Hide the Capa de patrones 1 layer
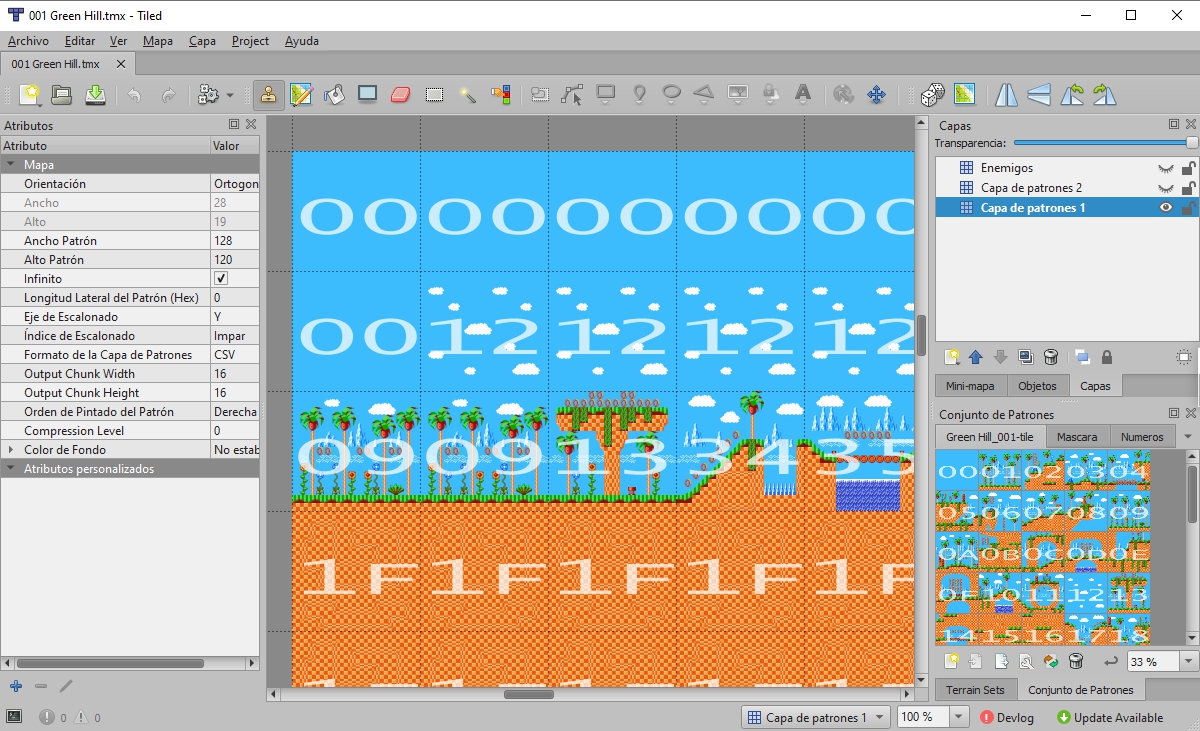Image resolution: width=1200 pixels, height=731 pixels. coord(1165,208)
